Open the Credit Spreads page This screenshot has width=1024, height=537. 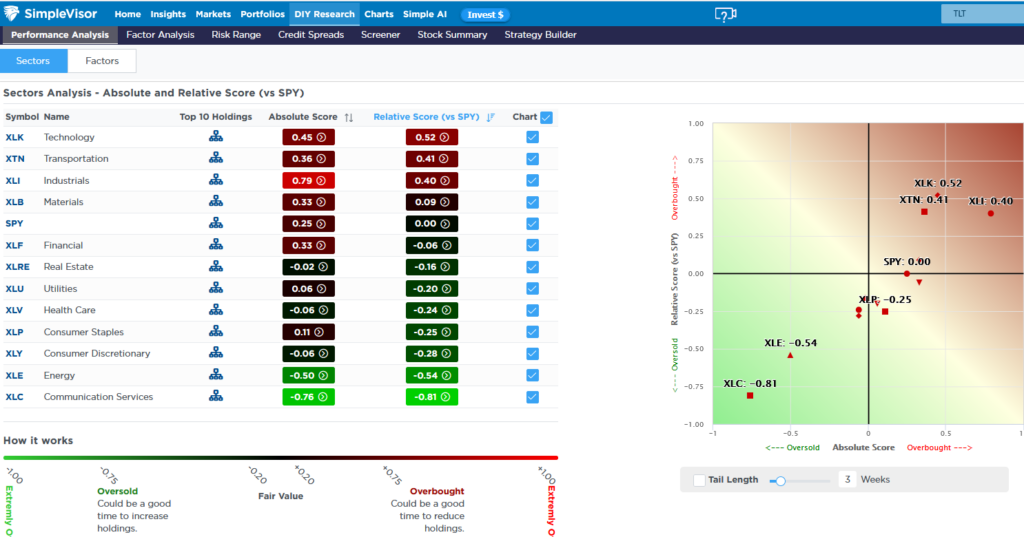coord(311,35)
